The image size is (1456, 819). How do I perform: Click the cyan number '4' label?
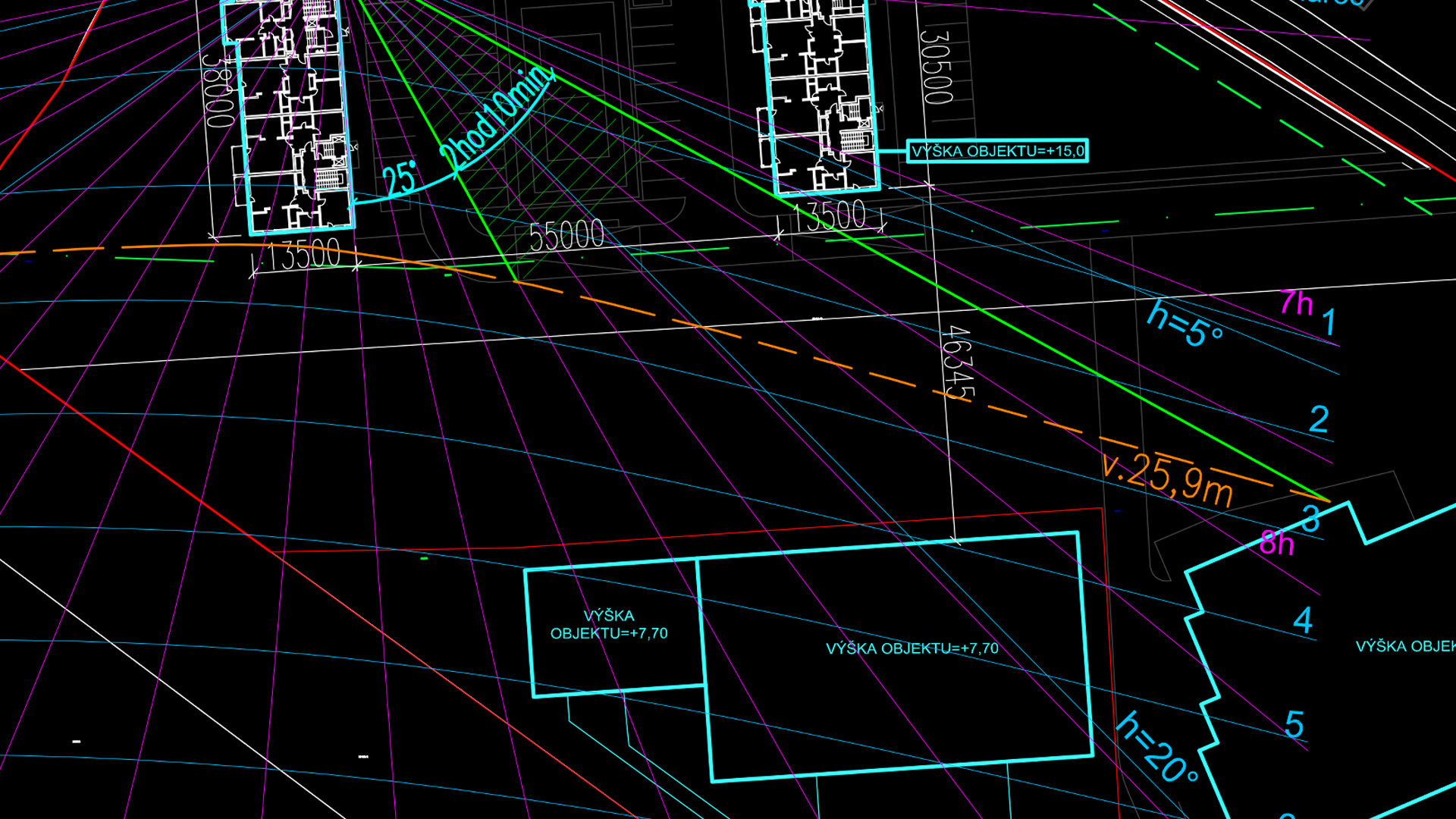(x=1303, y=620)
